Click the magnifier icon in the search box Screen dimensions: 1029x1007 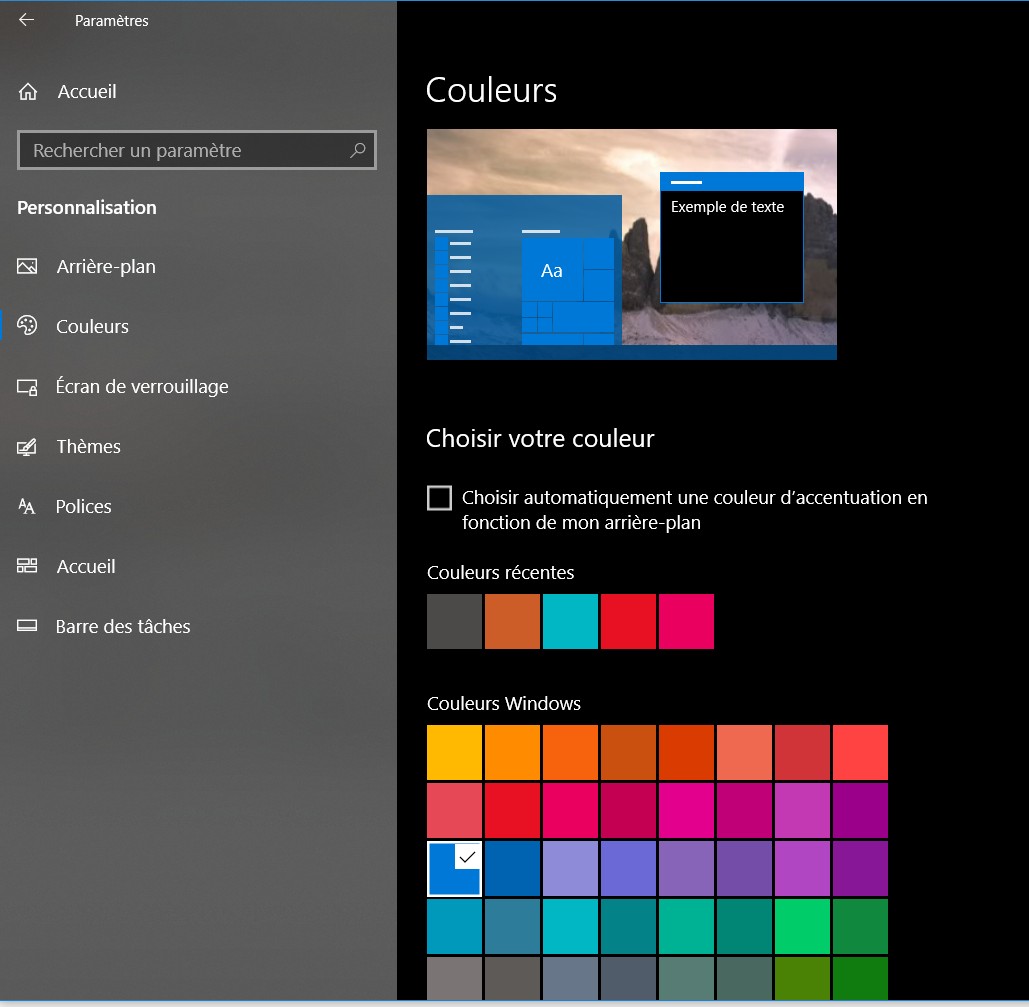(357, 151)
